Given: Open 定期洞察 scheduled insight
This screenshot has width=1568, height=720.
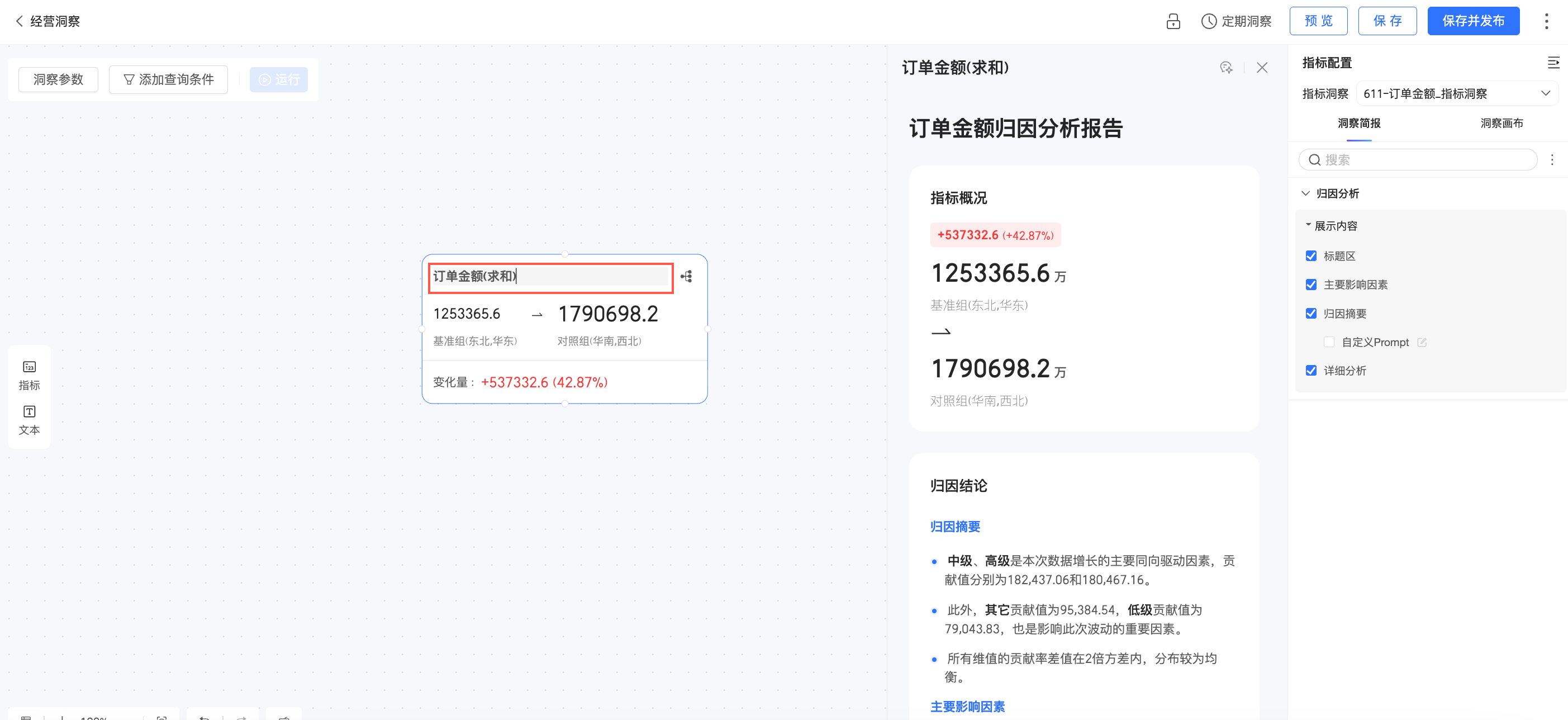Looking at the screenshot, I should pyautogui.click(x=1236, y=21).
